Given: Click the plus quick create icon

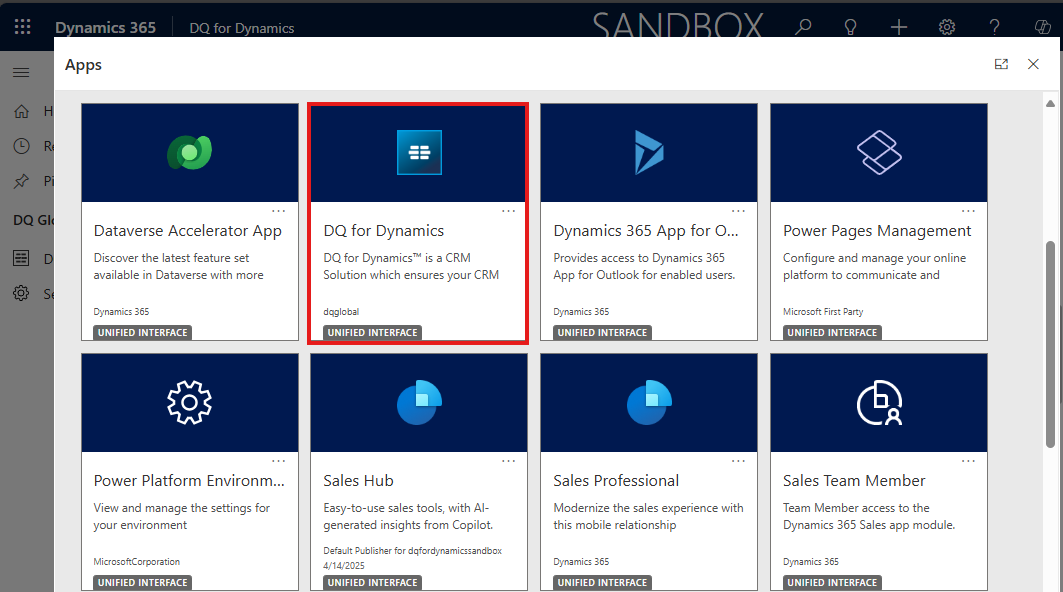Looking at the screenshot, I should tap(899, 27).
